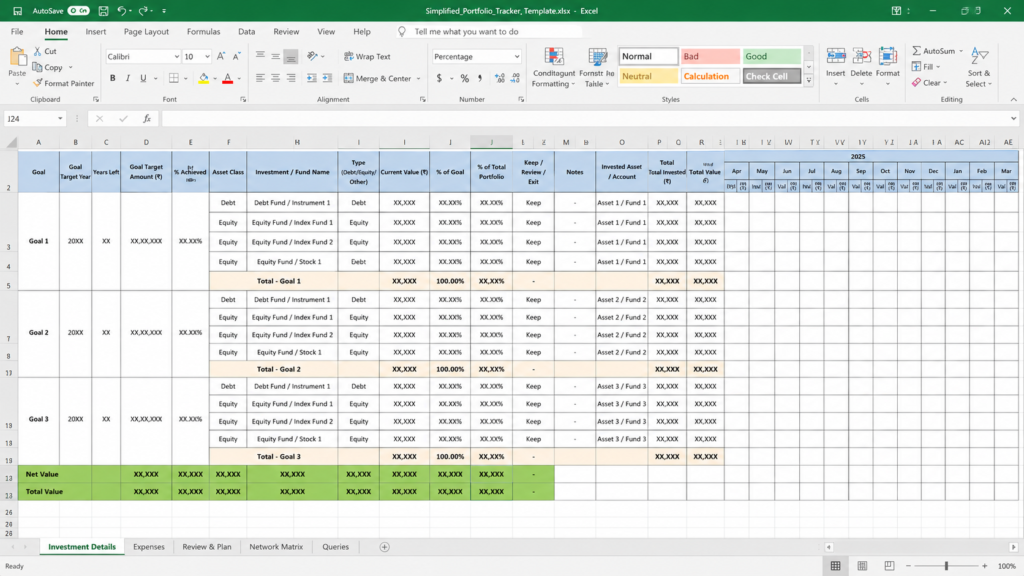Click the Save icon in title bar
1024x576 pixels.
point(103,10)
